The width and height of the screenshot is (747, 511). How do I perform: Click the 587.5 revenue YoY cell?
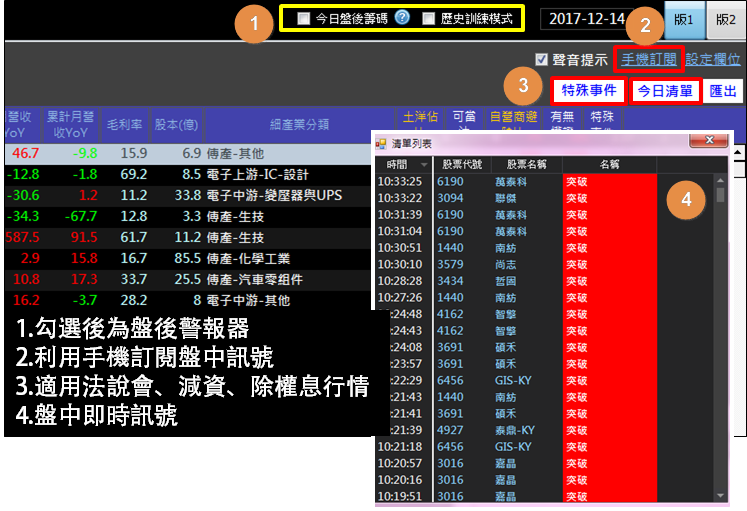point(23,237)
